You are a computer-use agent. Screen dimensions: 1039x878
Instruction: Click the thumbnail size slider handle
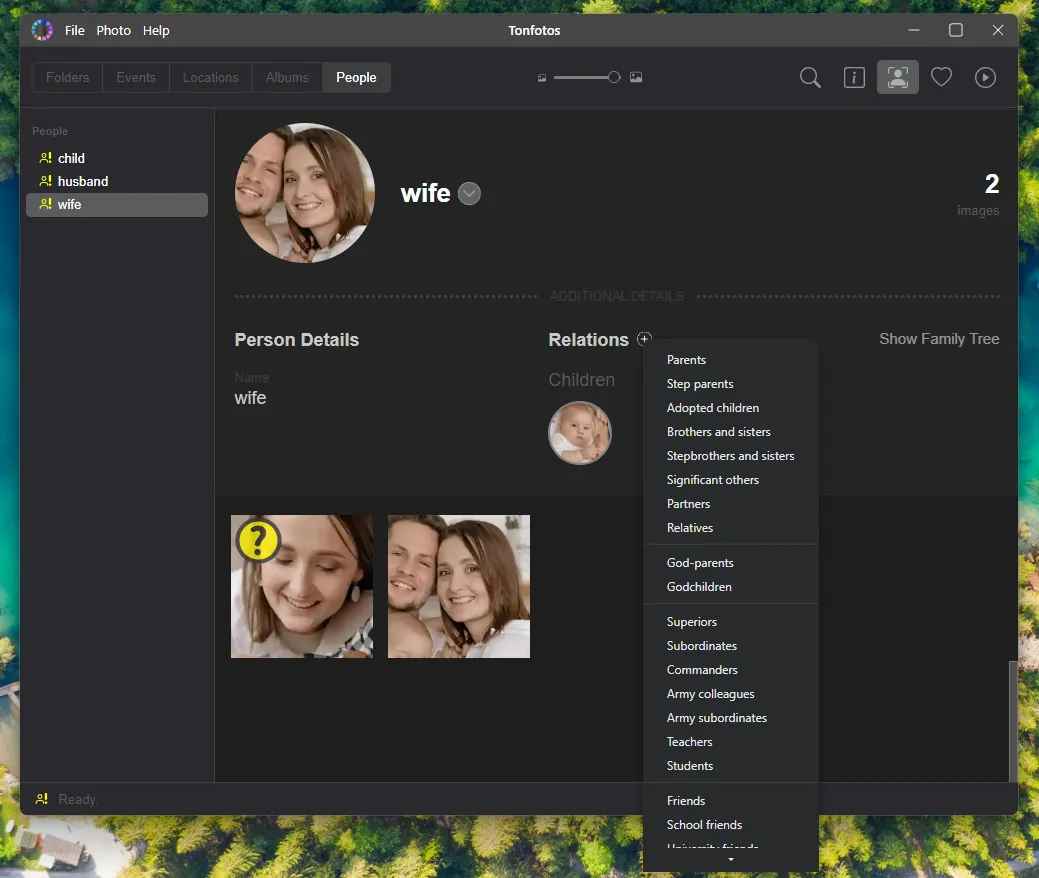[614, 78]
